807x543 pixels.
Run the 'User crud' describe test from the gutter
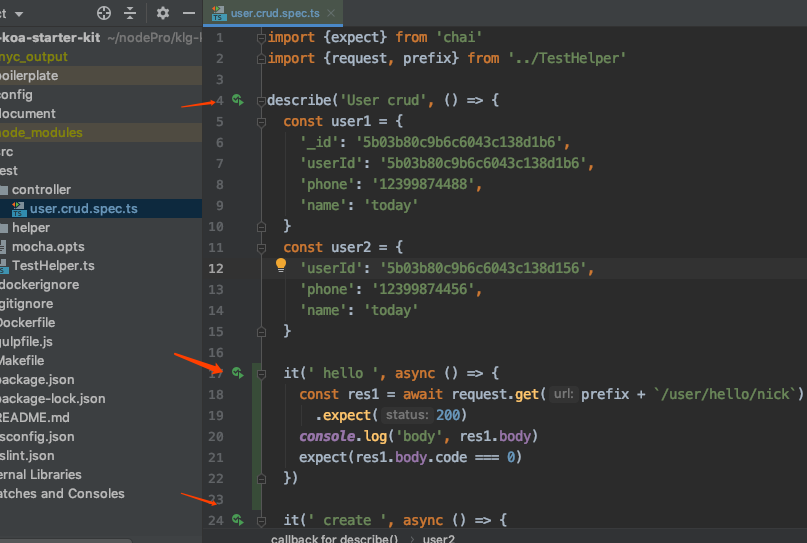click(237, 101)
